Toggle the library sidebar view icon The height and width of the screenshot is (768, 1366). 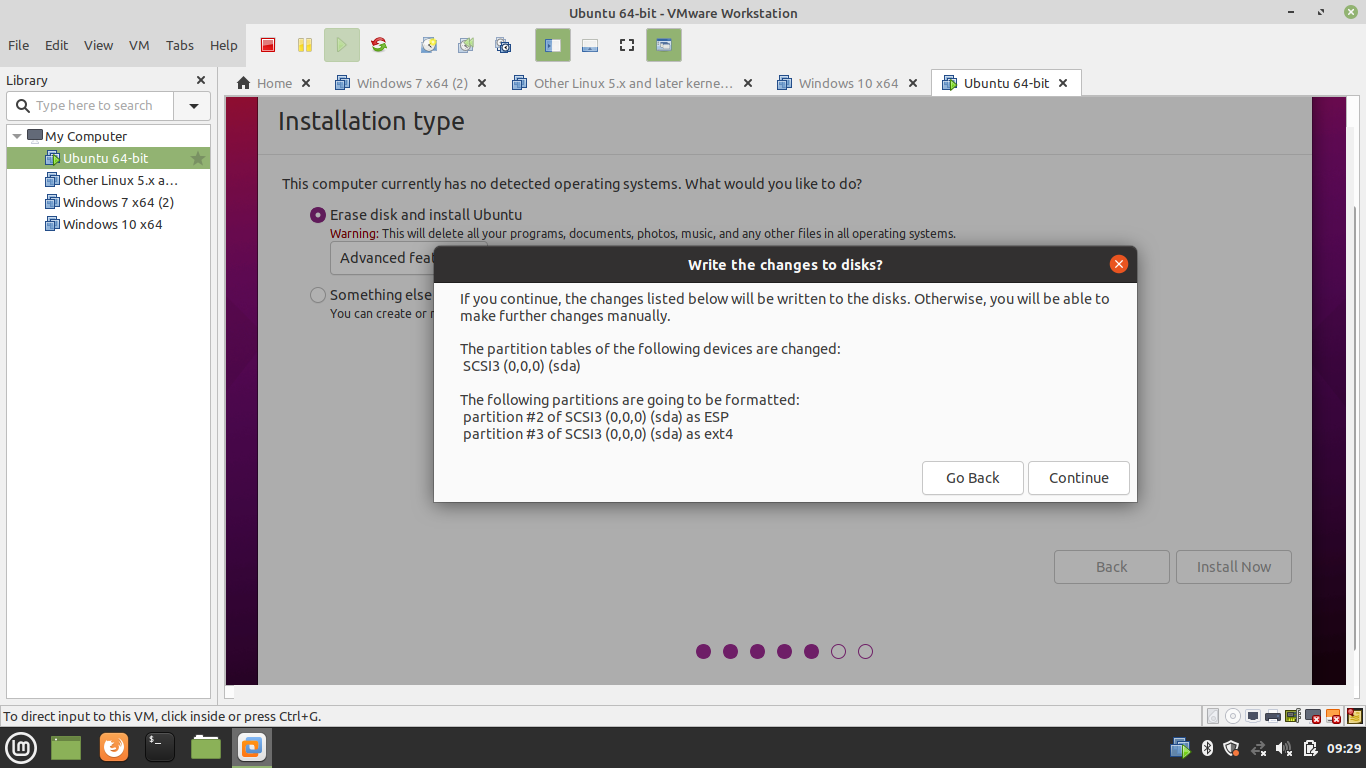553,45
